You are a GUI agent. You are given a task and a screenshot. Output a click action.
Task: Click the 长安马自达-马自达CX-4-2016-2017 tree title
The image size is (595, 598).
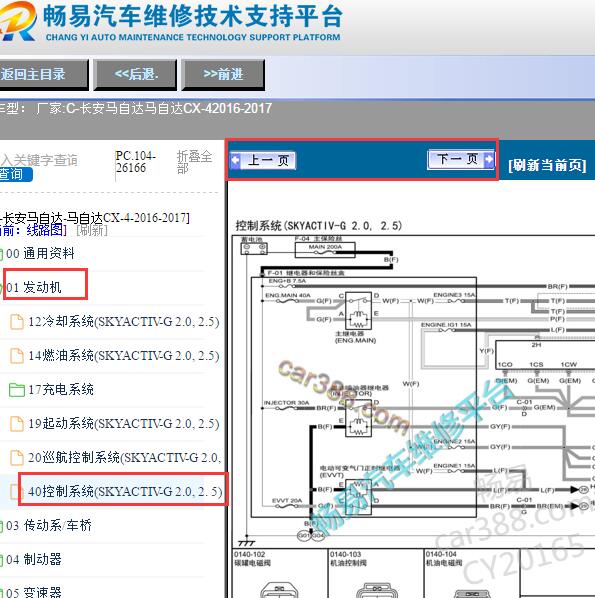coord(95,218)
